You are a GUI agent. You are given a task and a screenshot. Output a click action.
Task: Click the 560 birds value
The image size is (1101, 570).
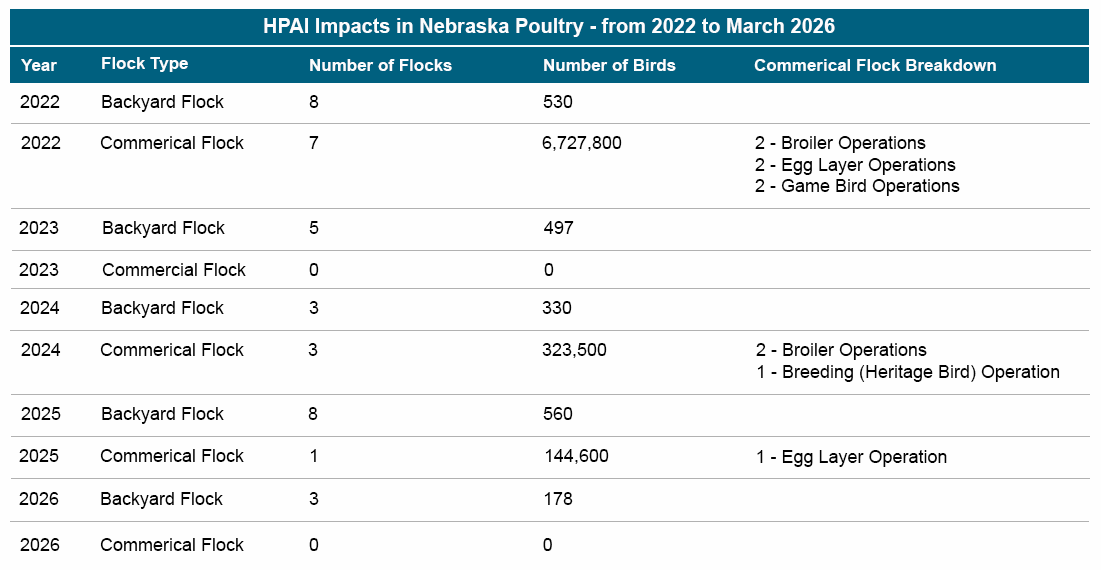[557, 414]
